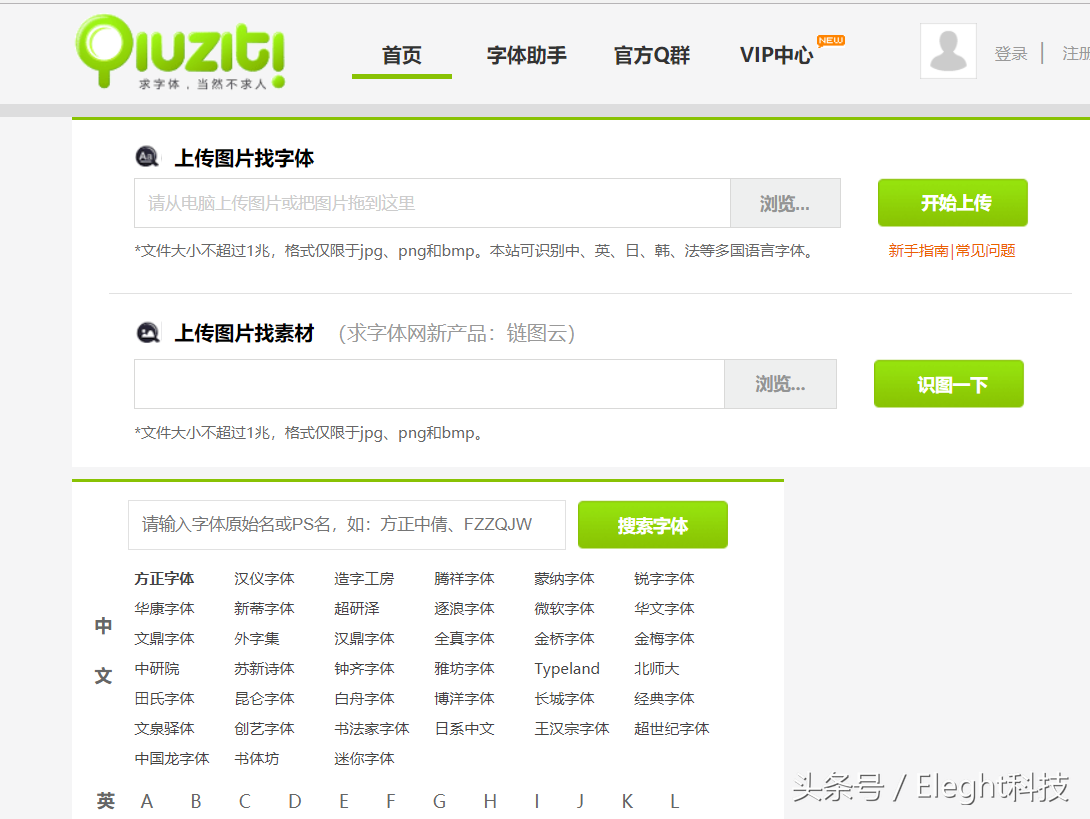
Task: Open the 新手指南 link
Action: [918, 250]
